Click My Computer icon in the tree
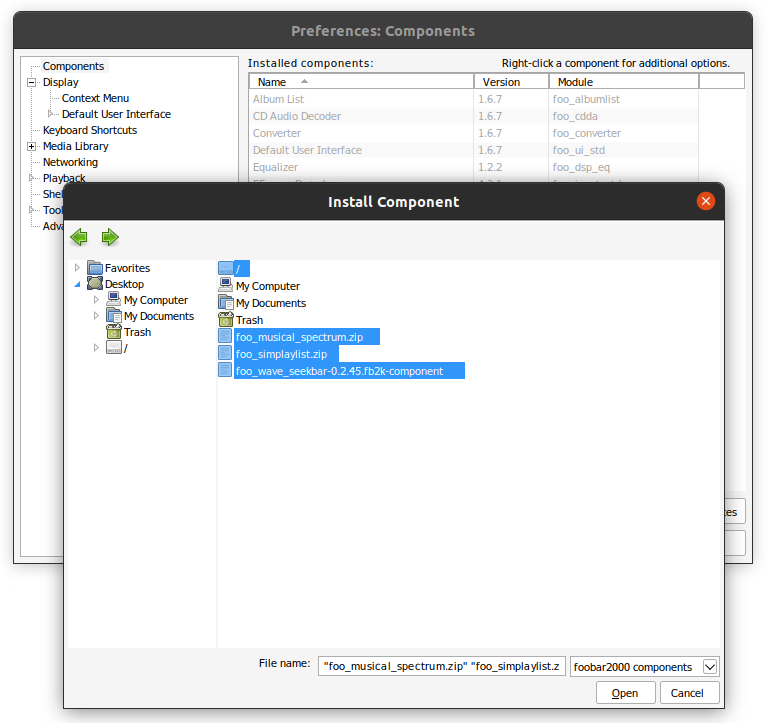Screen dimensions: 770x723 point(114,299)
